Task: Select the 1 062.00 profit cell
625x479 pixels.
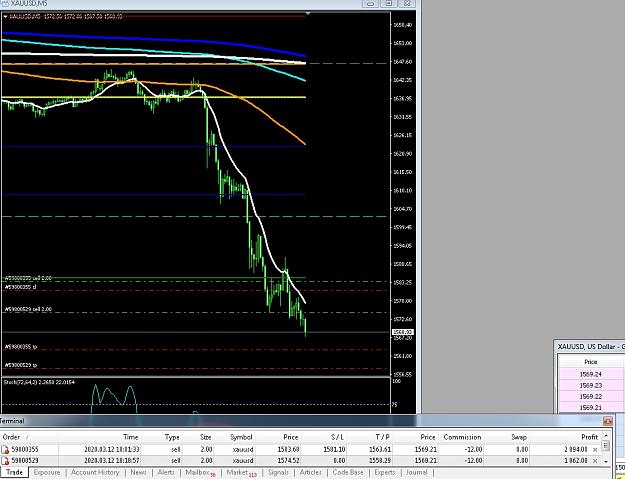Action: (x=576, y=461)
